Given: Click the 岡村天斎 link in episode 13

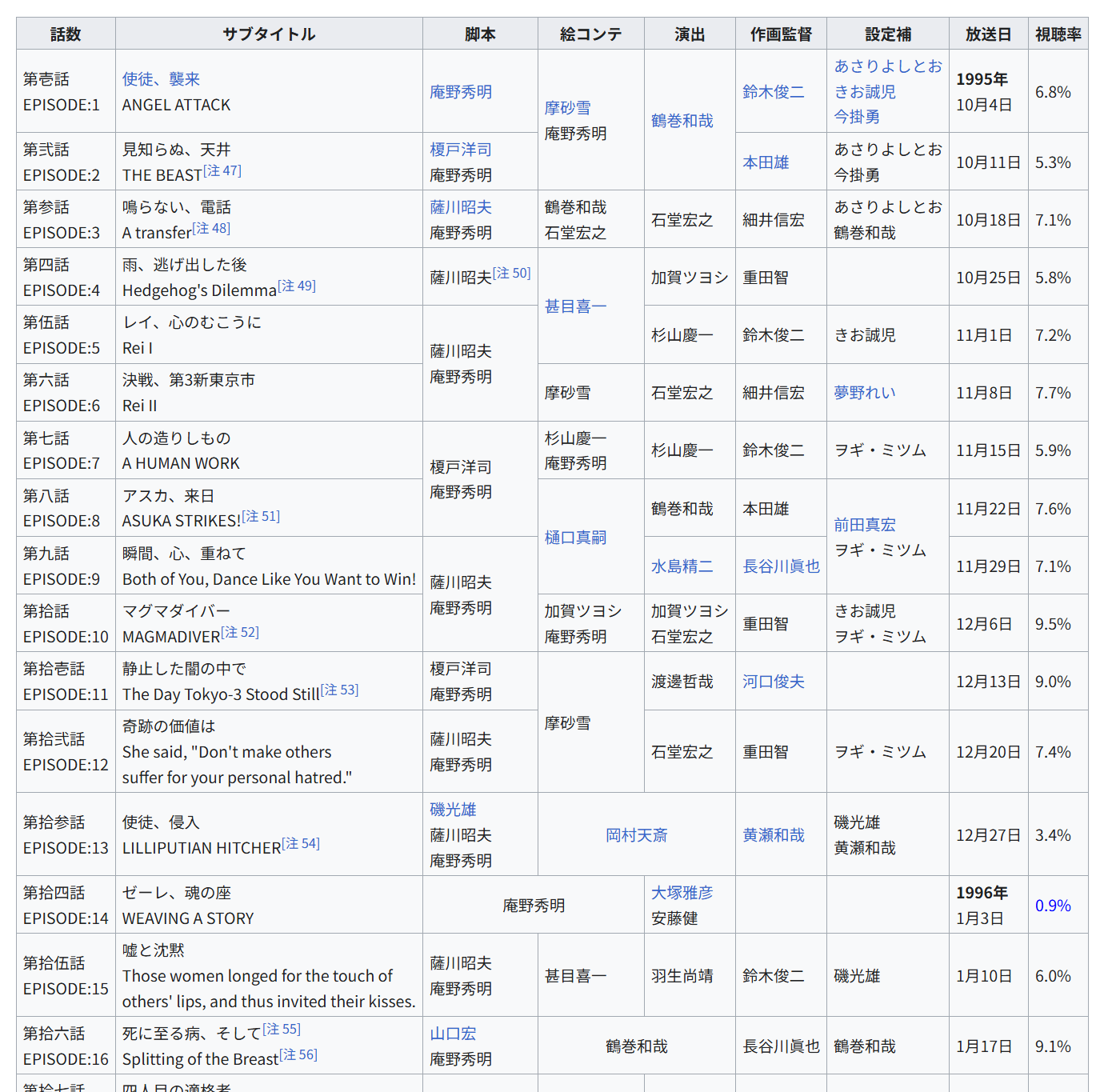Looking at the screenshot, I should tap(636, 835).
